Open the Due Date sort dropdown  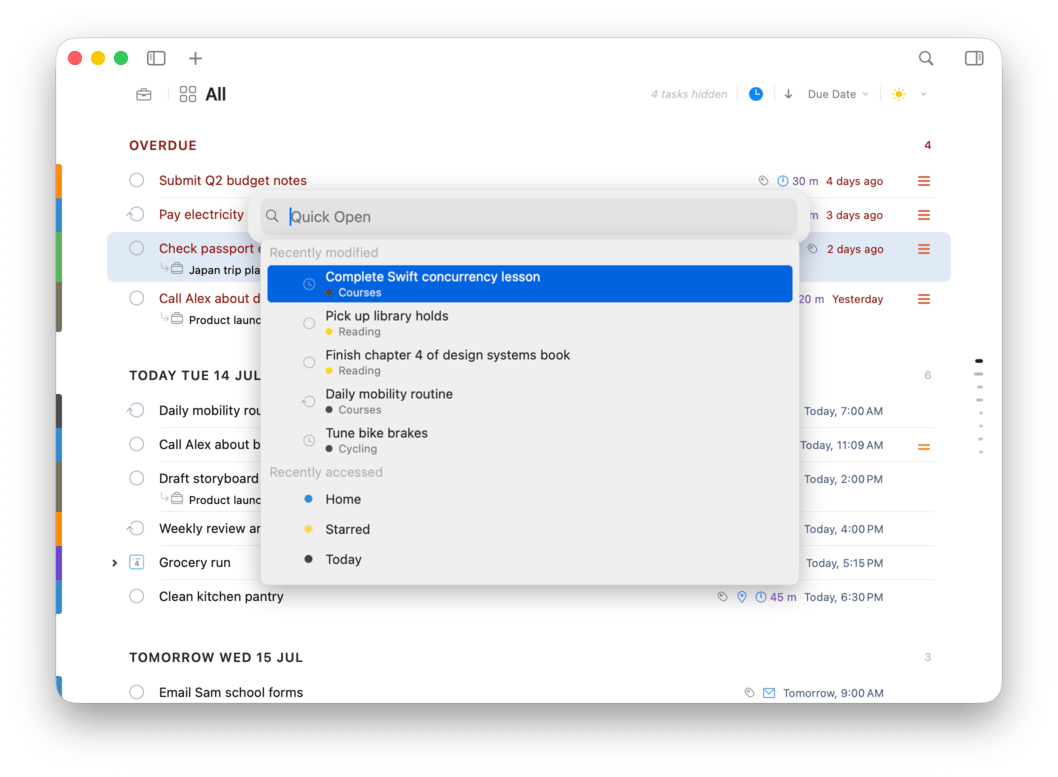(837, 94)
